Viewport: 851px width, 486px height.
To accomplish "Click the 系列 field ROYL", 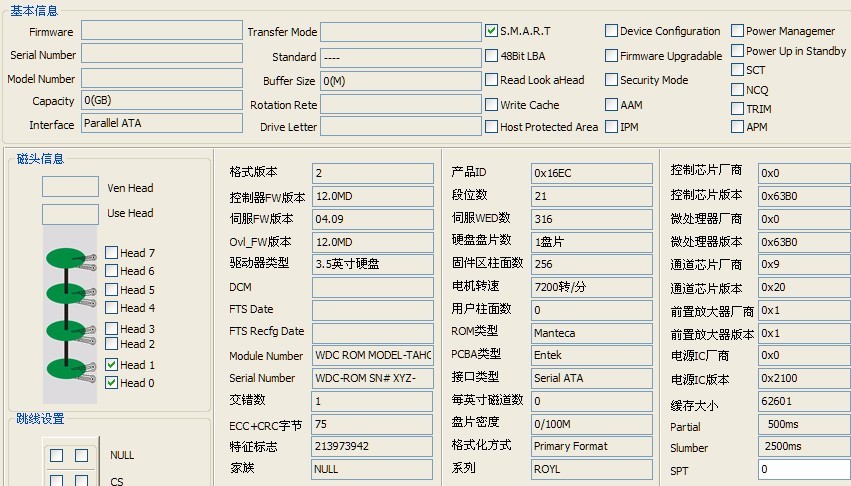I will (x=592, y=469).
